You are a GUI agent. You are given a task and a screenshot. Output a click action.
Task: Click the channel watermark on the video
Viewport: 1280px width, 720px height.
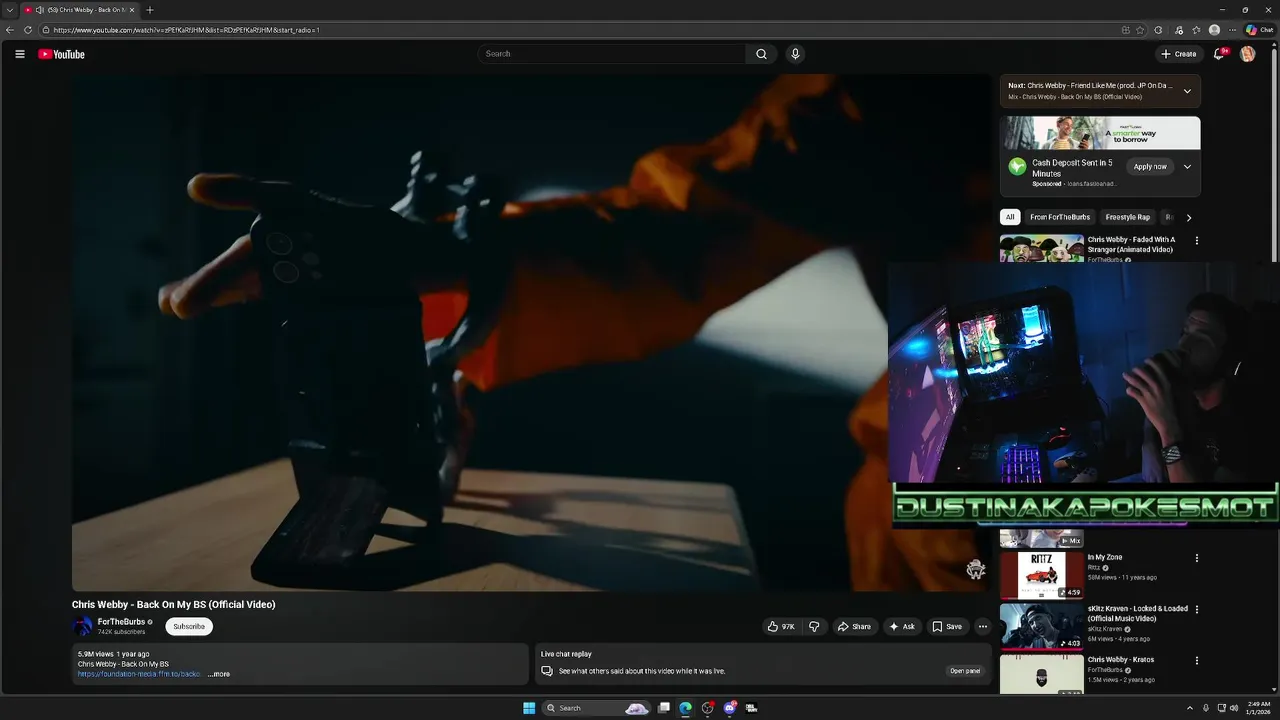tap(976, 570)
